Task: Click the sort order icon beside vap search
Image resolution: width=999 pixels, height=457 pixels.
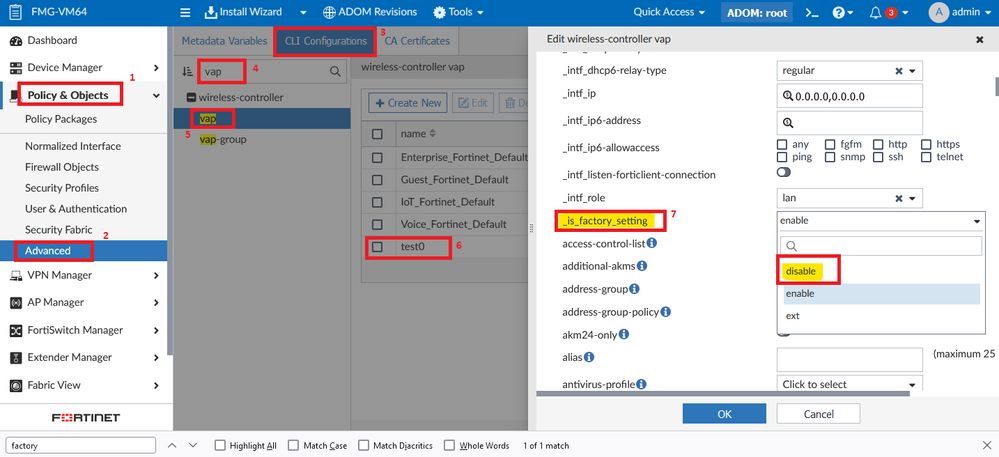Action: point(188,72)
